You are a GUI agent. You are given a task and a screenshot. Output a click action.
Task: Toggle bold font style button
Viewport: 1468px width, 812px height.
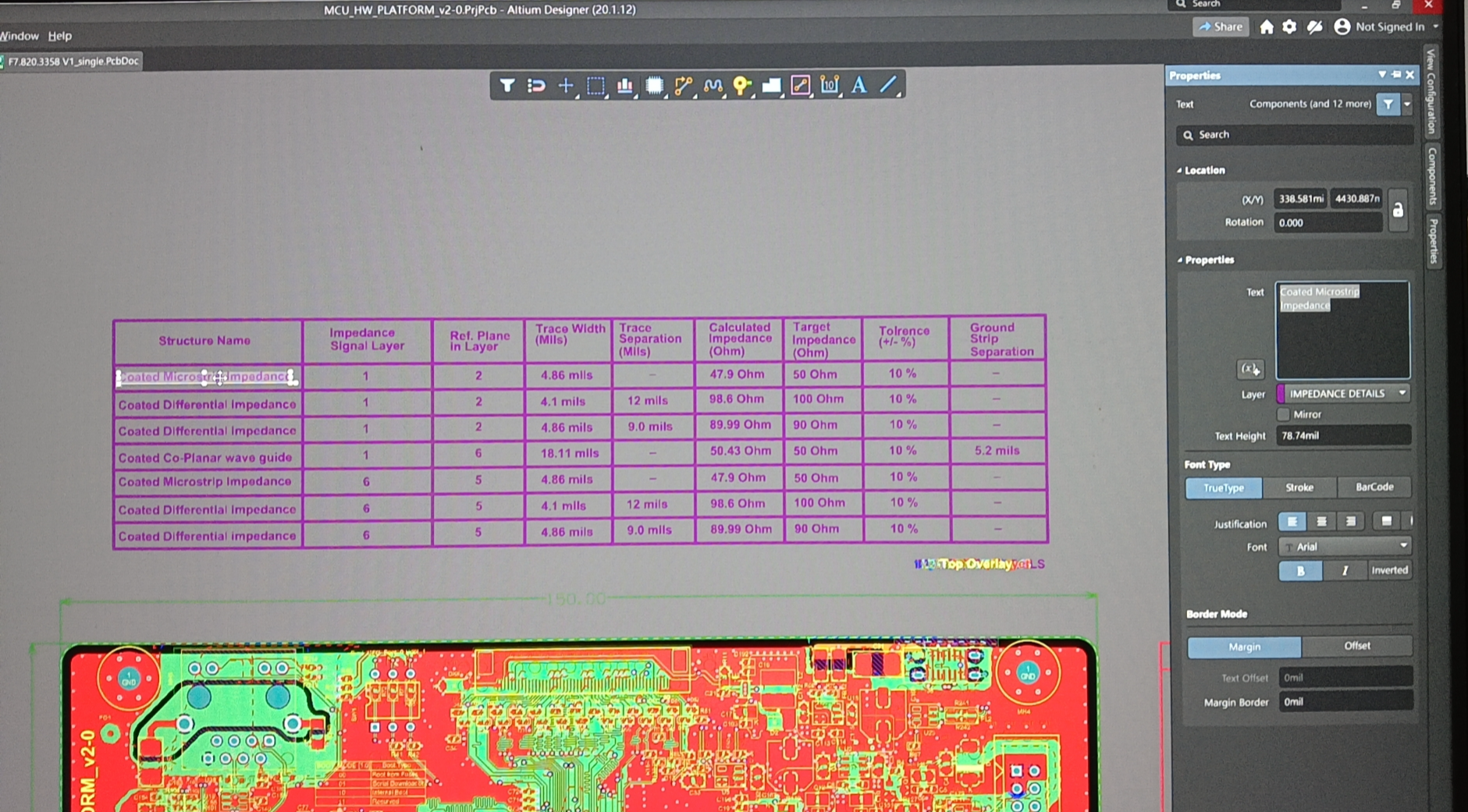click(1300, 571)
